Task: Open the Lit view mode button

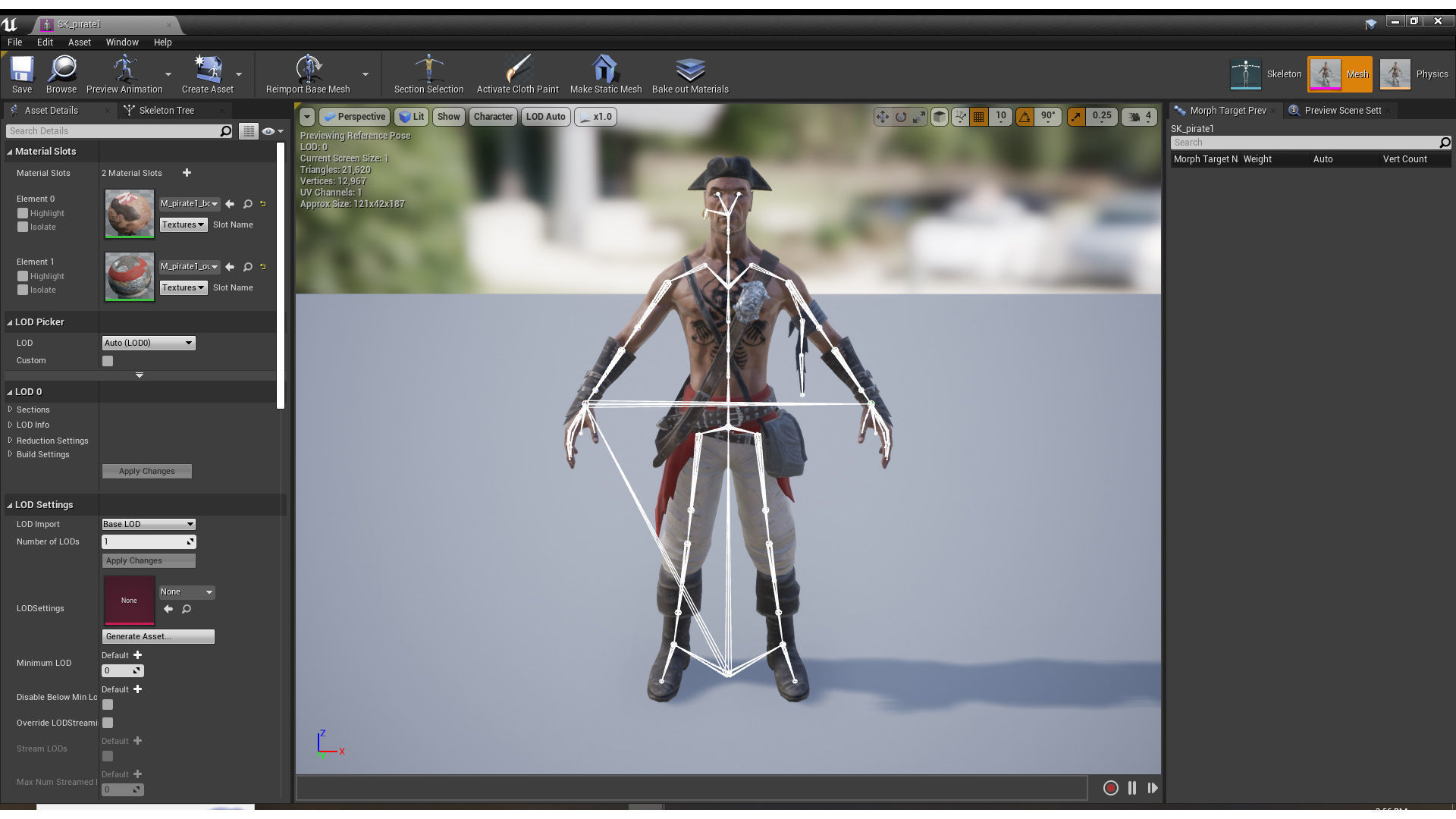Action: tap(412, 117)
